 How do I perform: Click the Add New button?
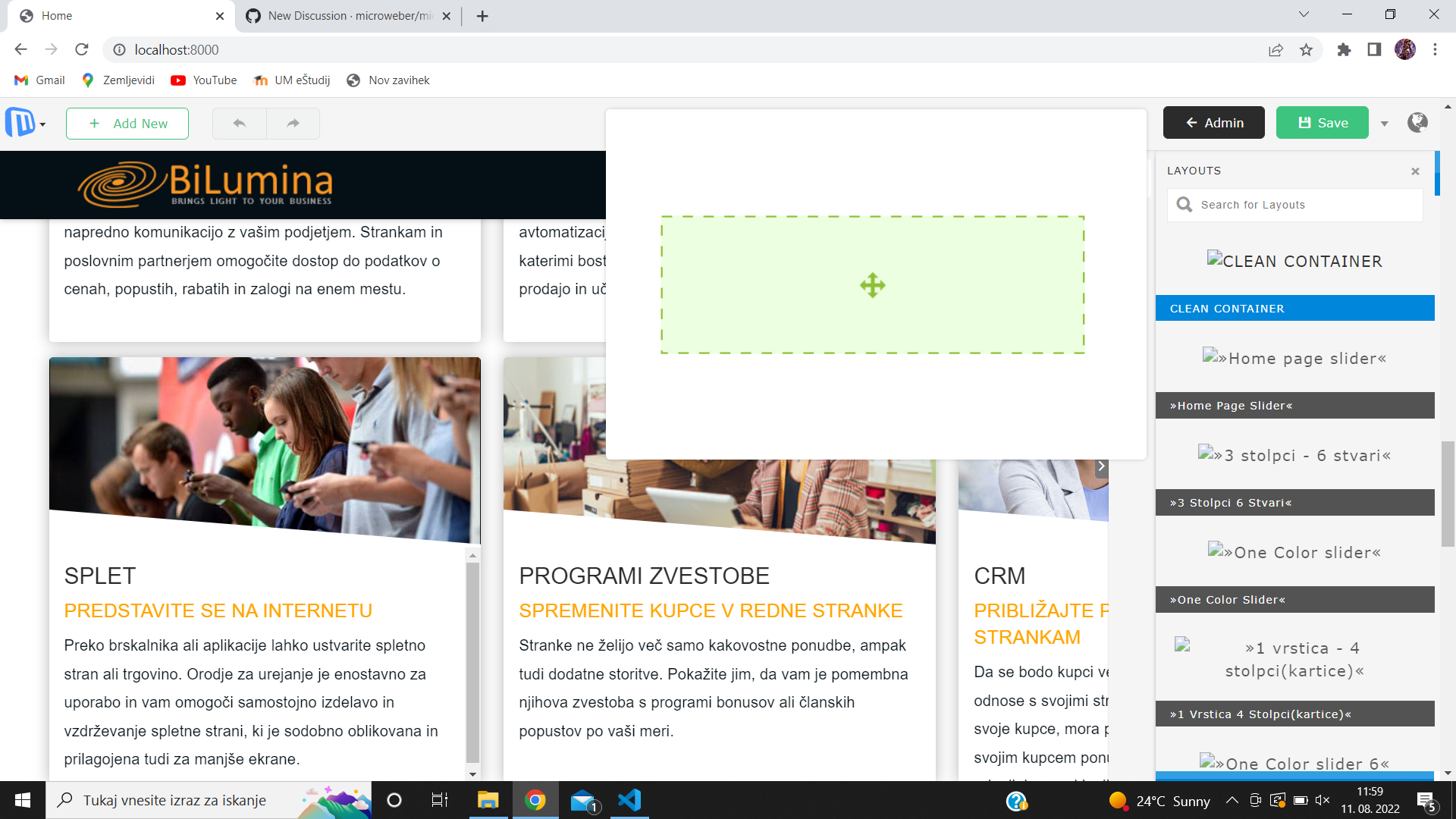pyautogui.click(x=127, y=124)
